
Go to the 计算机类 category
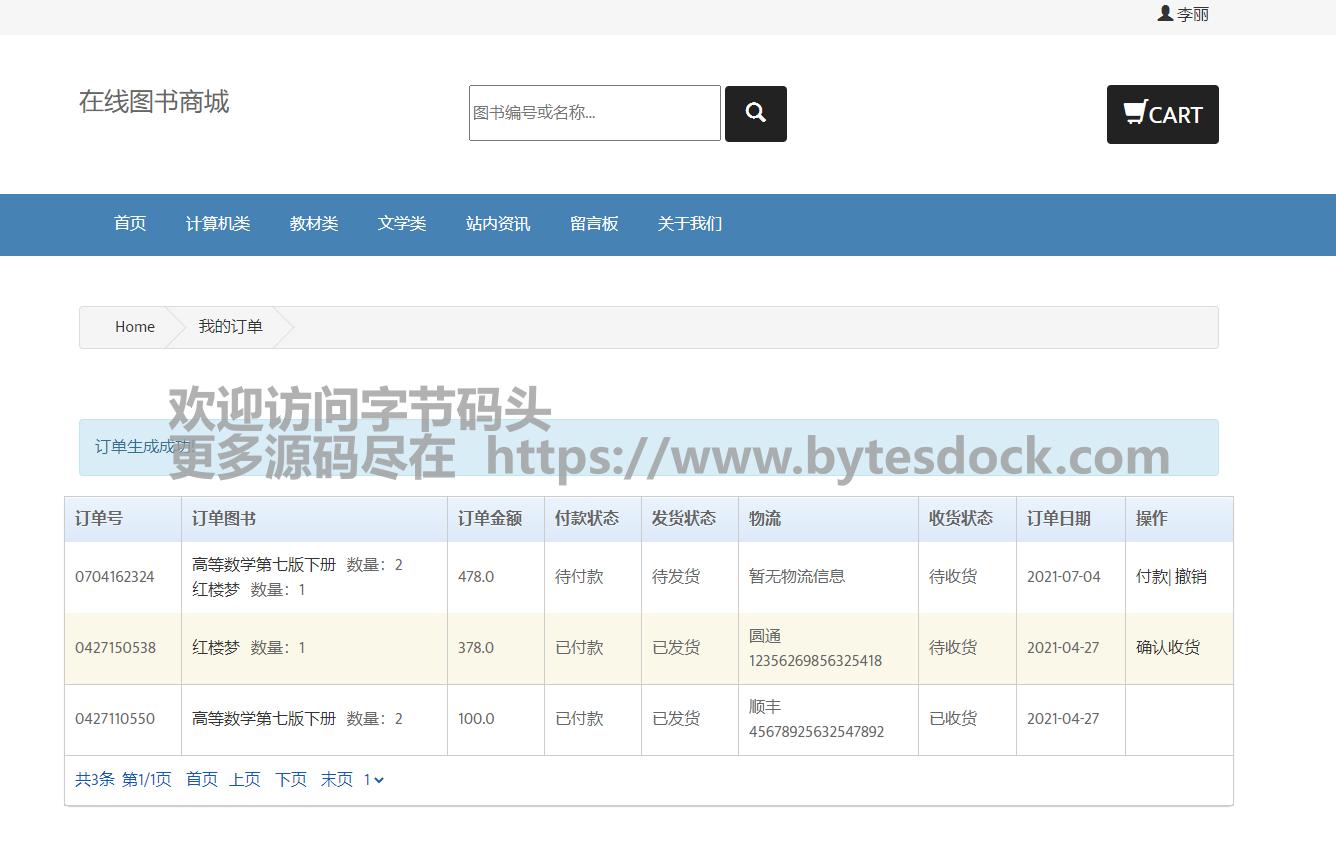(x=218, y=224)
